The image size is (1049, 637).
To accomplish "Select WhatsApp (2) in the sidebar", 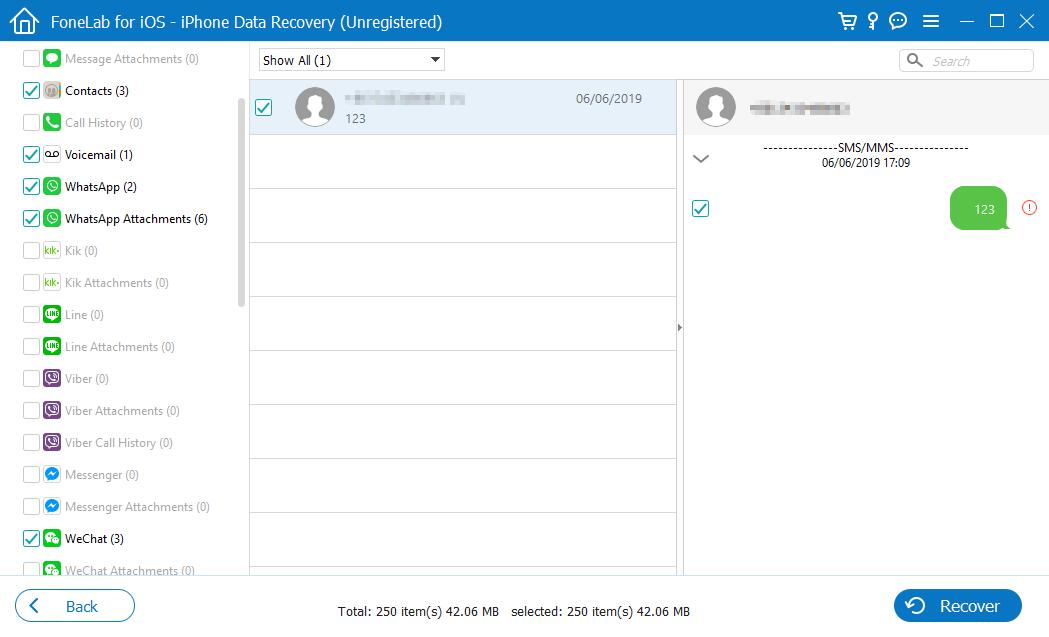I will coord(100,187).
